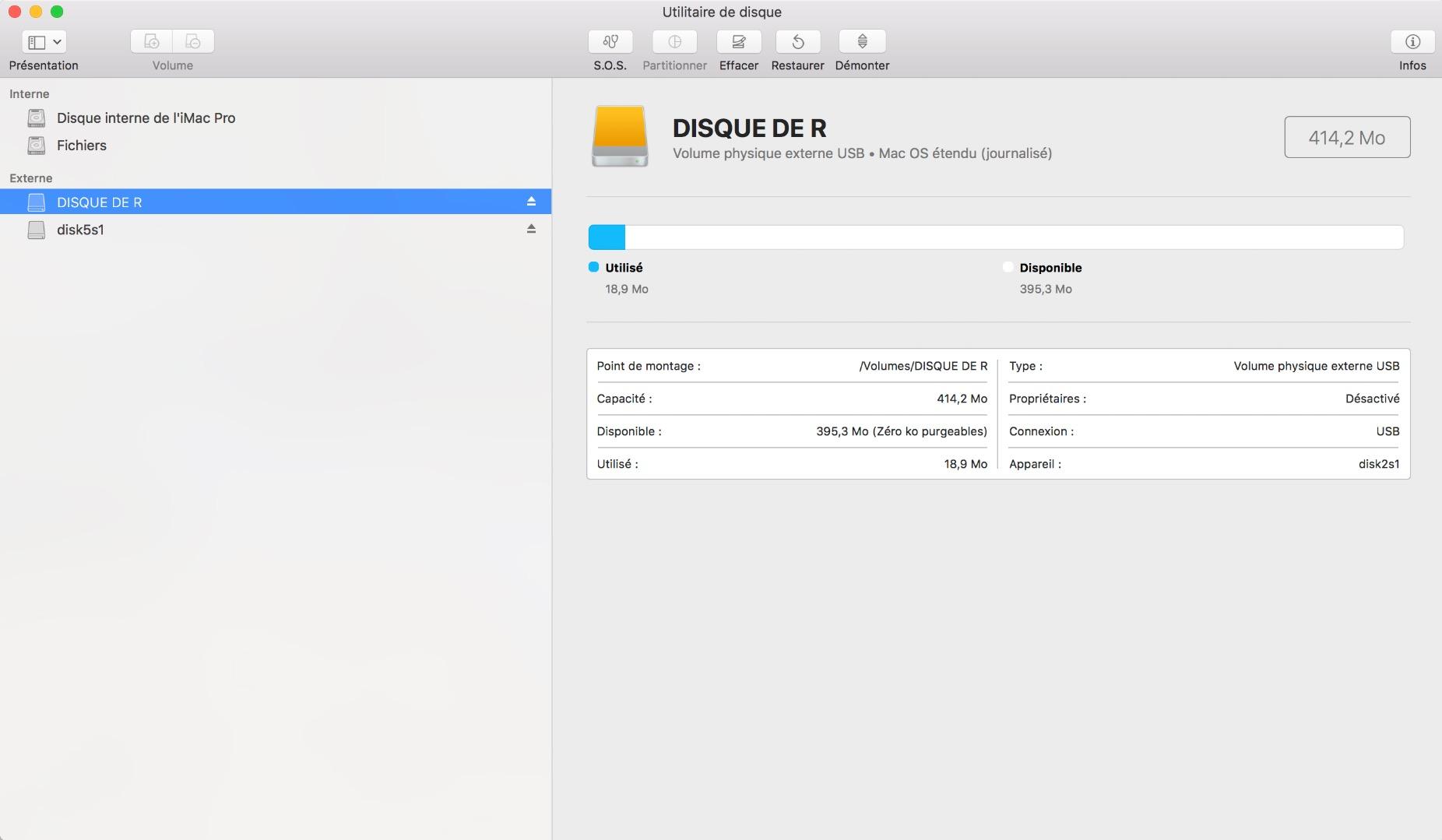The width and height of the screenshot is (1442, 840).
Task: Click the Mac OS étendu (journalisé) subtitle
Action: click(x=965, y=153)
